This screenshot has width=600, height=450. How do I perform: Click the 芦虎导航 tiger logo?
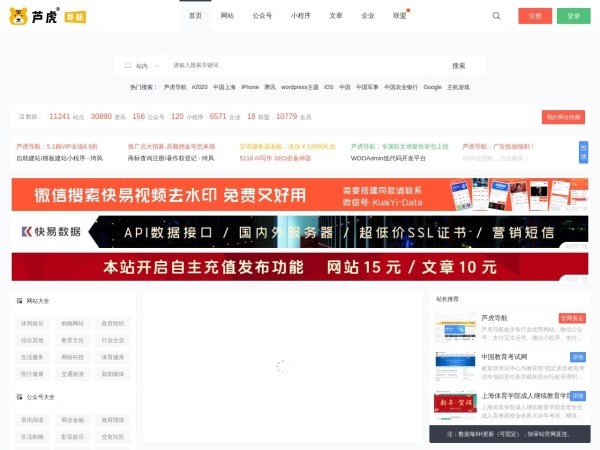(x=34, y=16)
